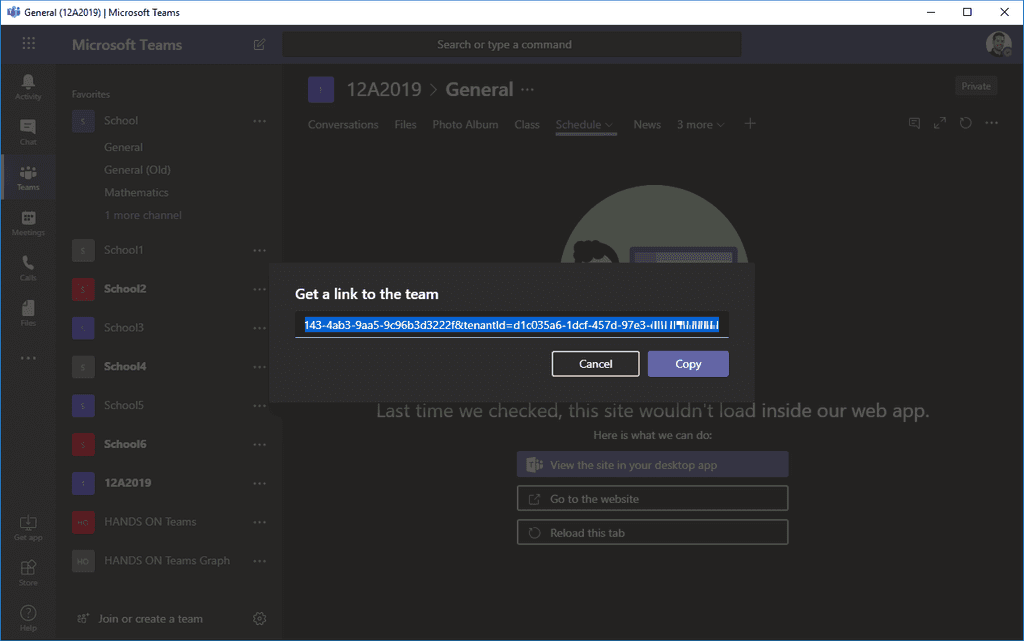The width and height of the screenshot is (1024, 641).
Task: Copy the team link
Action: click(x=688, y=364)
